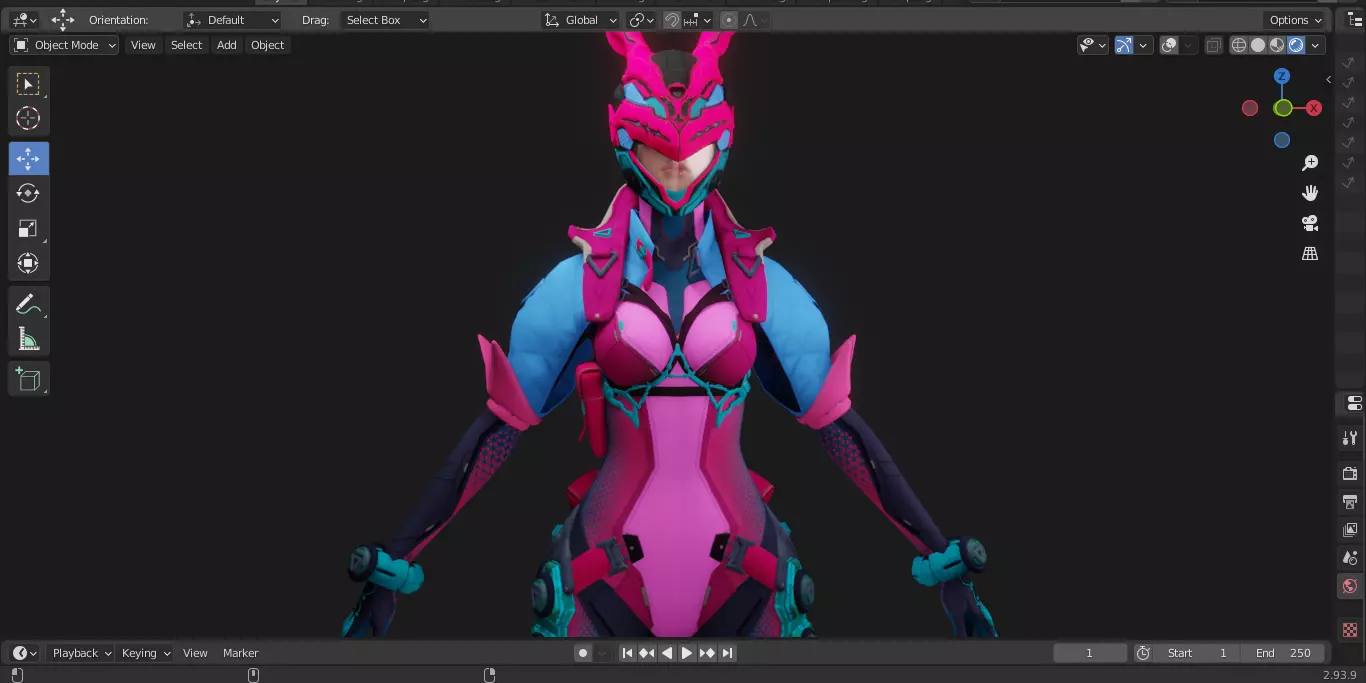Viewport: 1366px width, 683px height.
Task: Switch to Material Preview shading
Action: coord(1277,45)
